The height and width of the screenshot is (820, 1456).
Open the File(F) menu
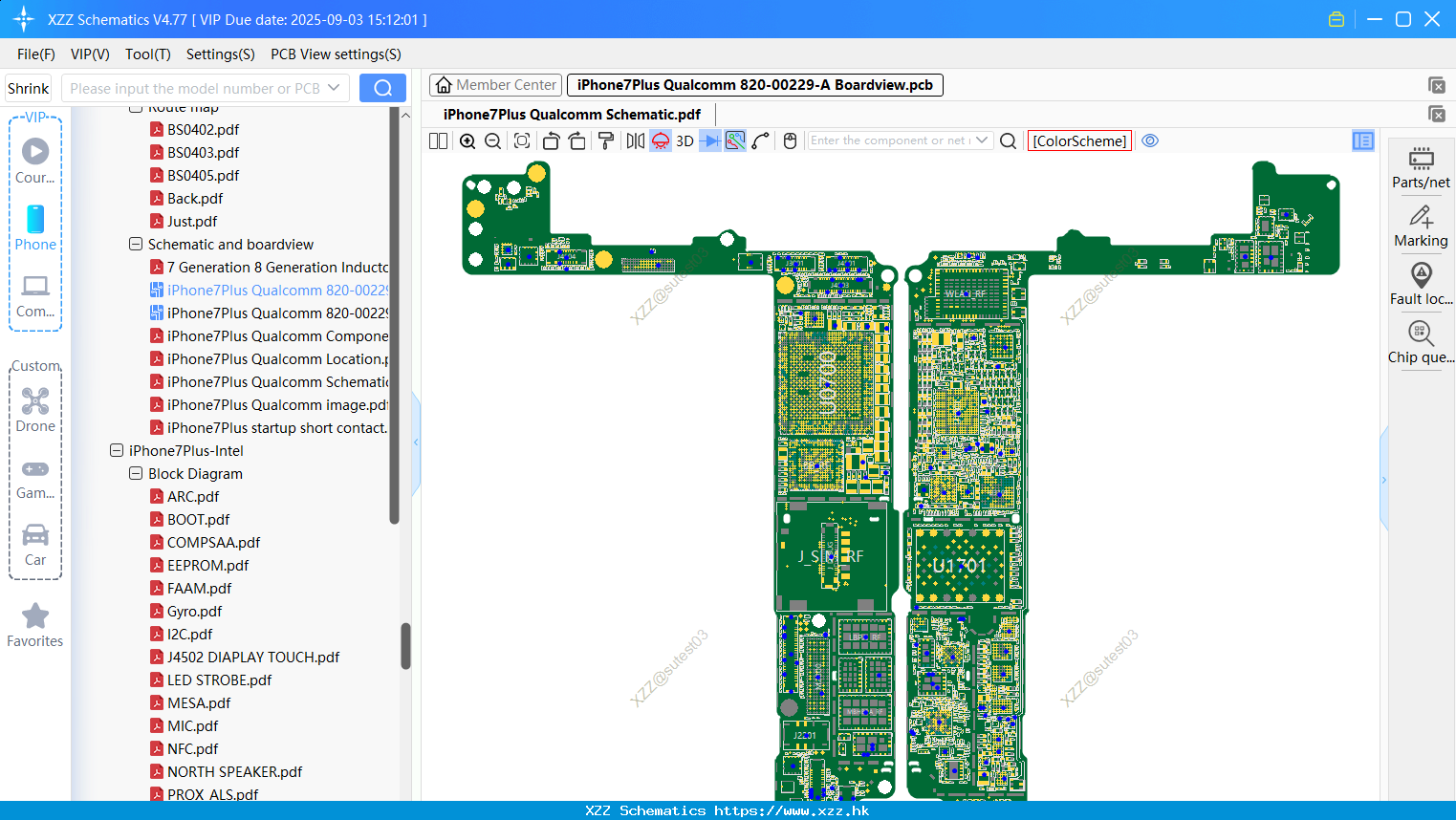(36, 54)
